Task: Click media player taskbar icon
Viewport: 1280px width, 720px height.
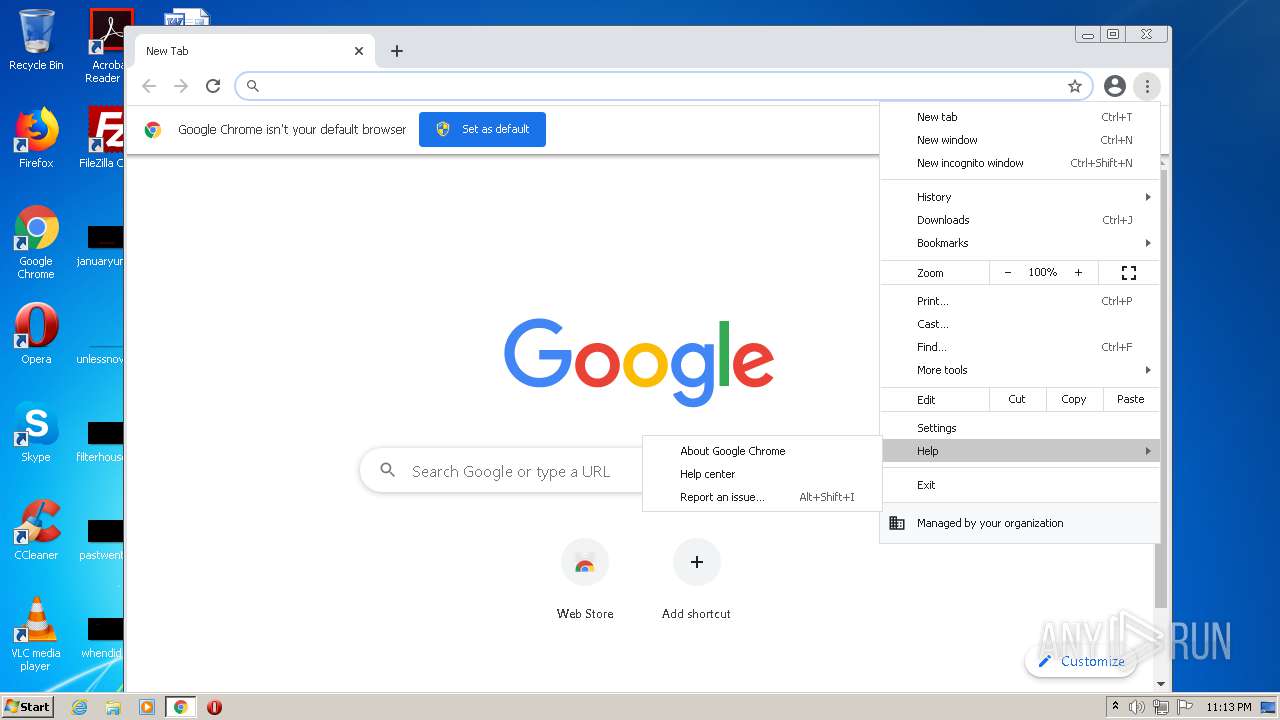Action: [147, 707]
